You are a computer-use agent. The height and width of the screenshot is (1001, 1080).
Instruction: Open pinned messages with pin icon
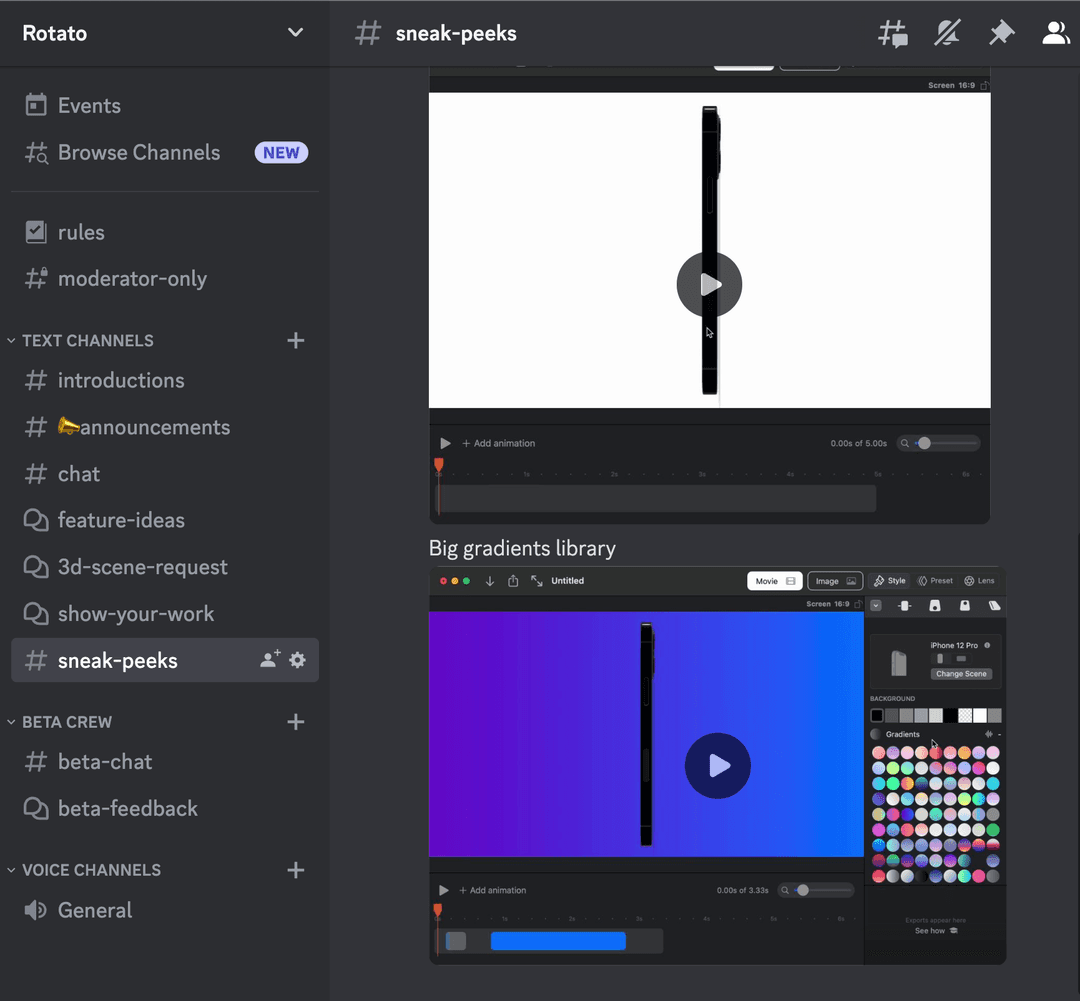[1001, 33]
